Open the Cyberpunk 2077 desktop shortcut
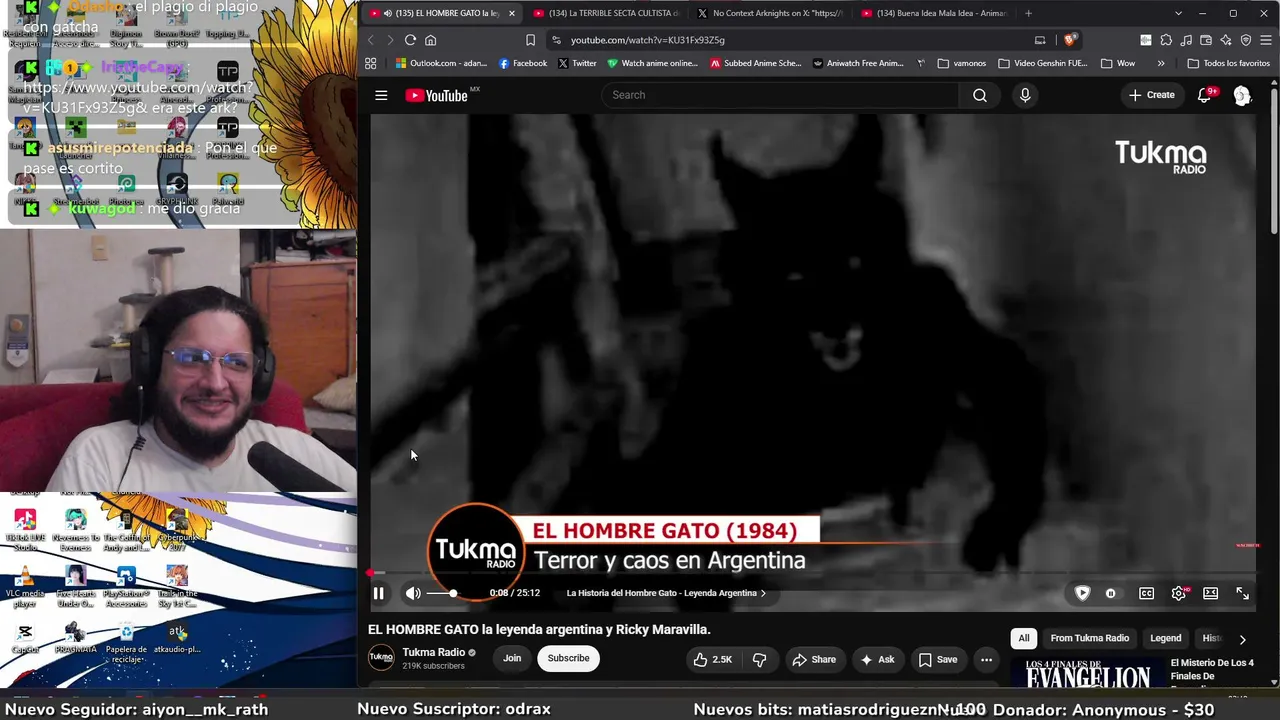 (177, 530)
